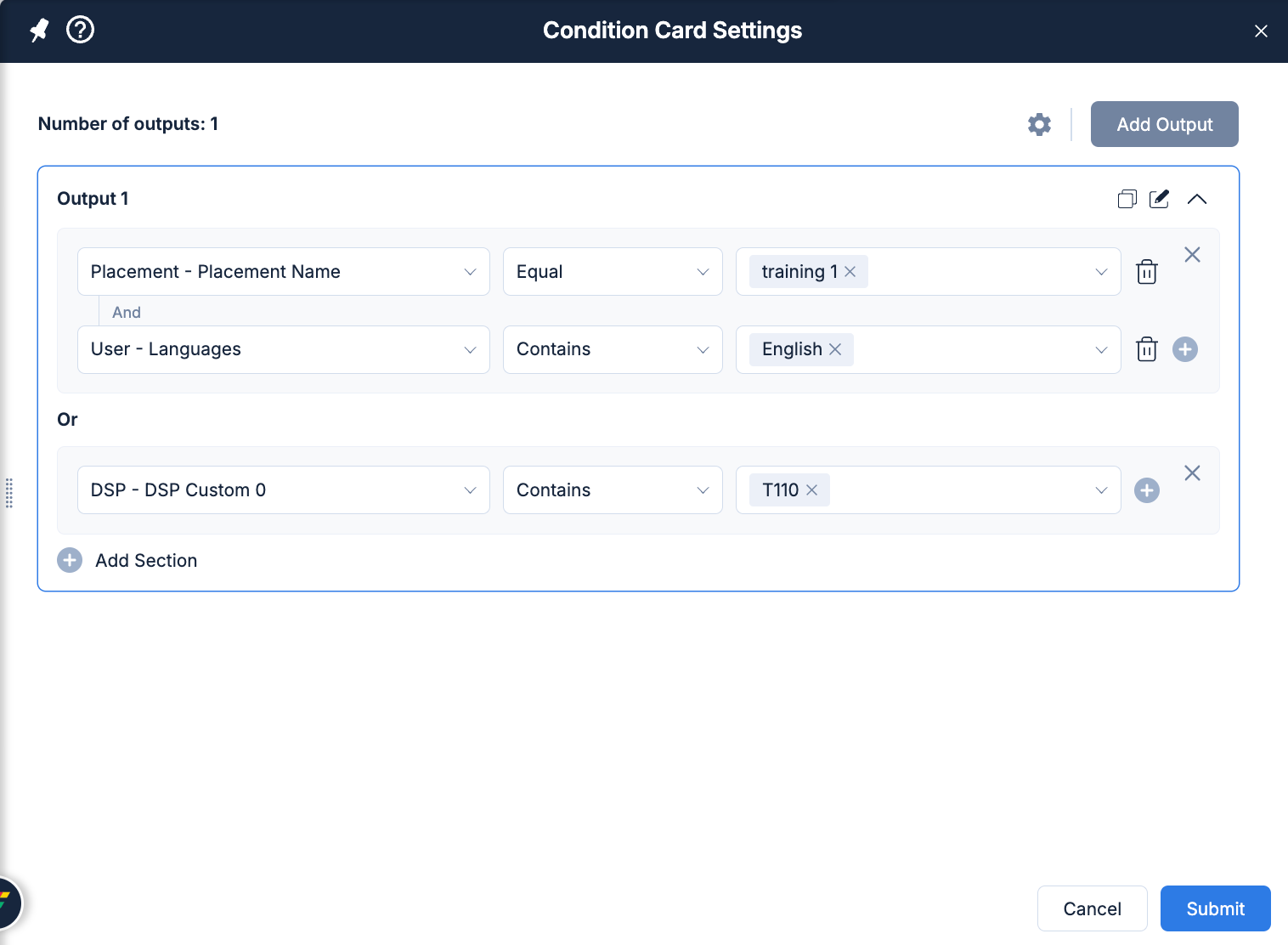
Task: Click Number of outputs: 1 text
Action: coord(128,124)
